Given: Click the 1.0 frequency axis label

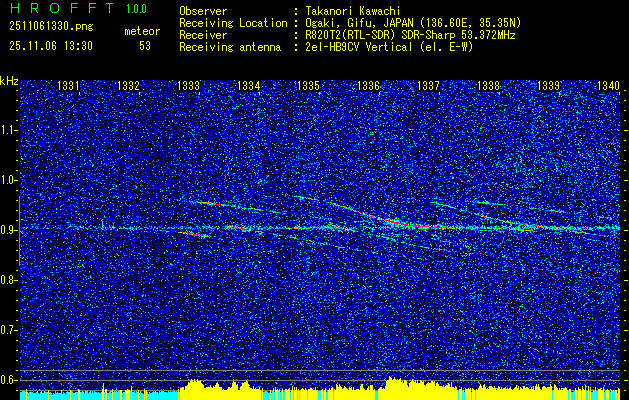Looking at the screenshot, I should click(8, 180).
